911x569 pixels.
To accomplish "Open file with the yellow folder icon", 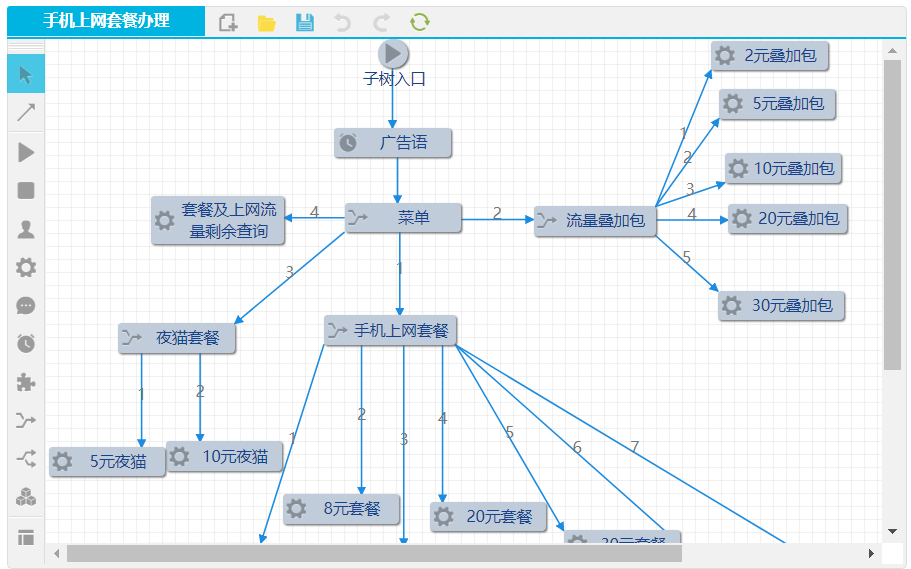I will 267,23.
